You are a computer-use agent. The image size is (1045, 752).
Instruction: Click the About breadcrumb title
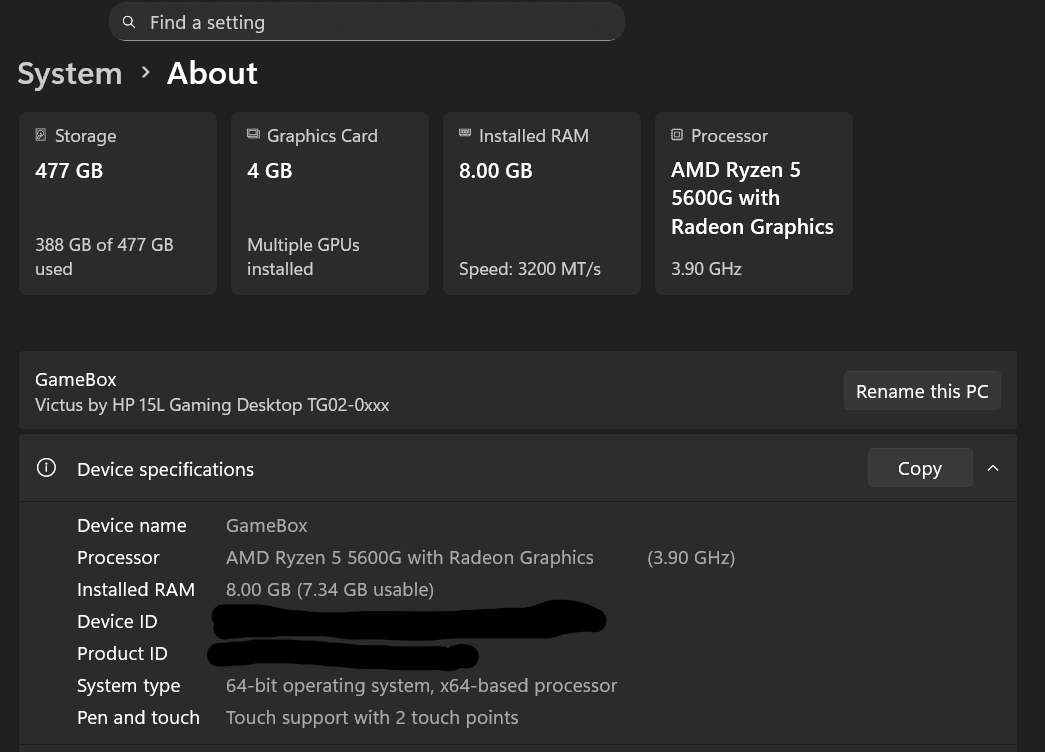(x=212, y=73)
